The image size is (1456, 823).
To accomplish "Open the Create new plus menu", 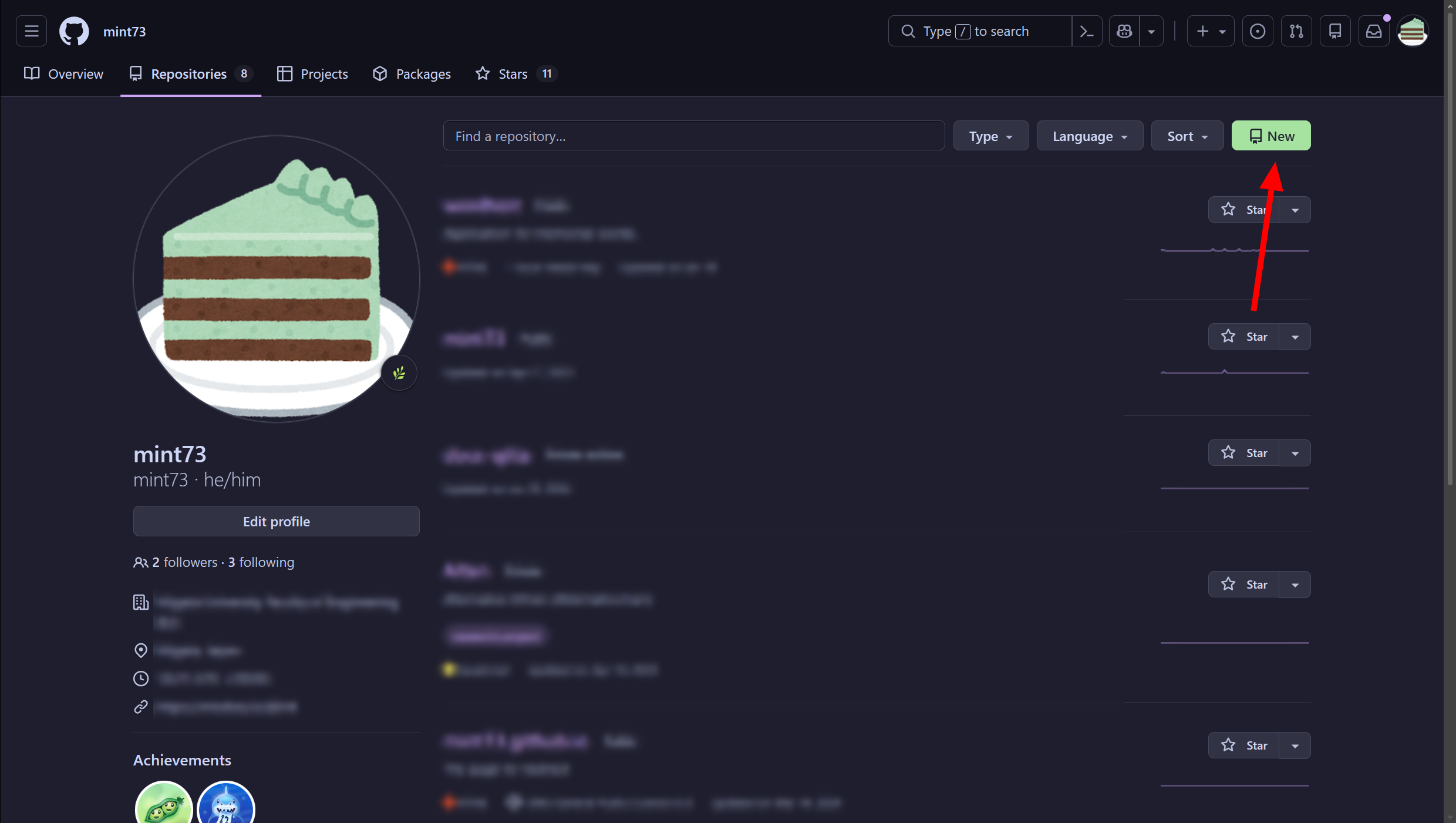I will [1211, 31].
